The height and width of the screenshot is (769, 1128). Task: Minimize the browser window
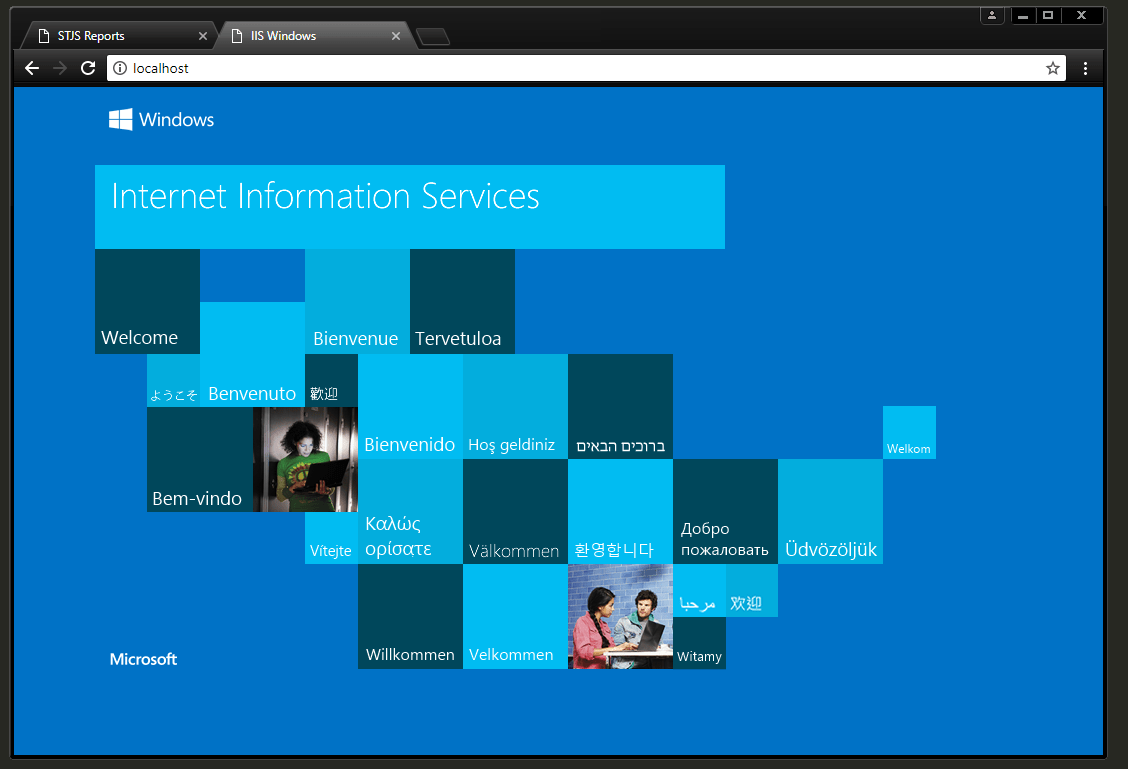coord(1023,15)
